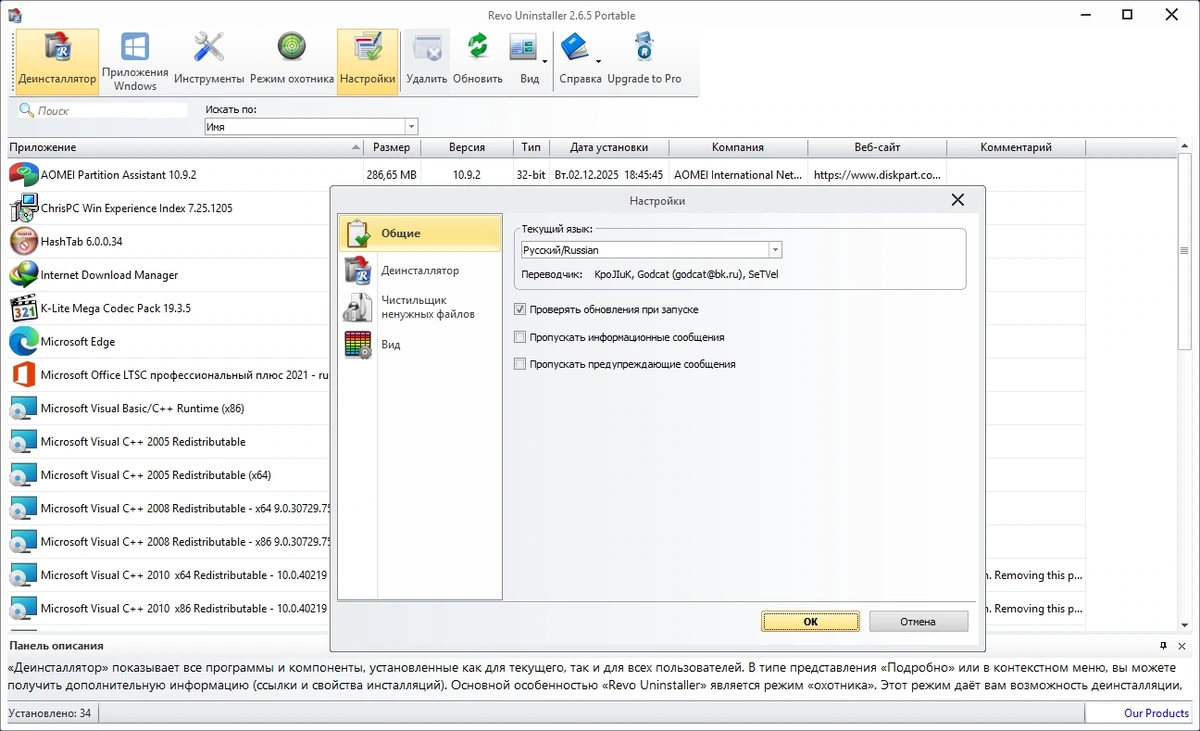Select Деинсталлятор settings category

pos(420,270)
